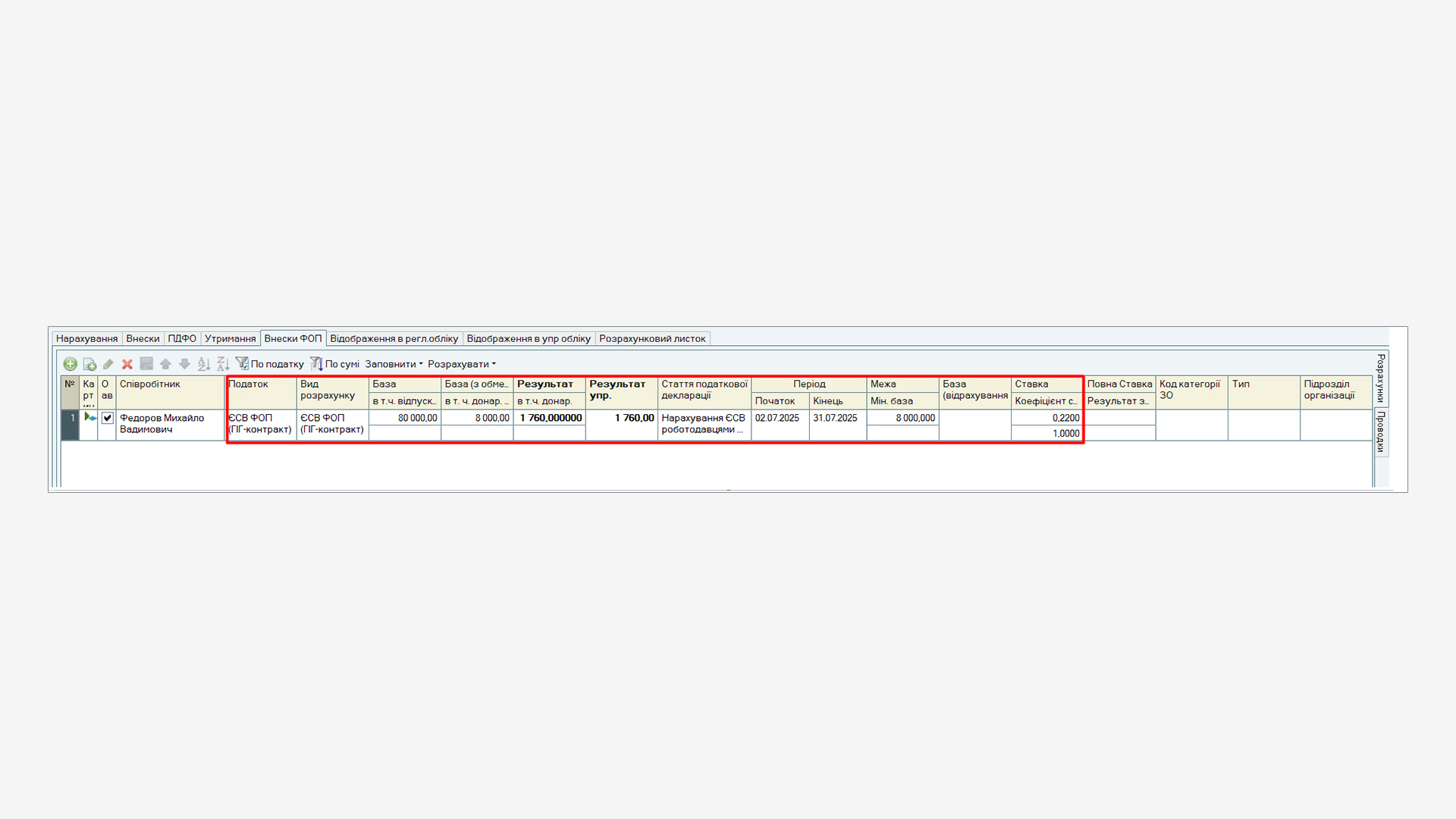Click the period end date 31.07.2025

838,425
